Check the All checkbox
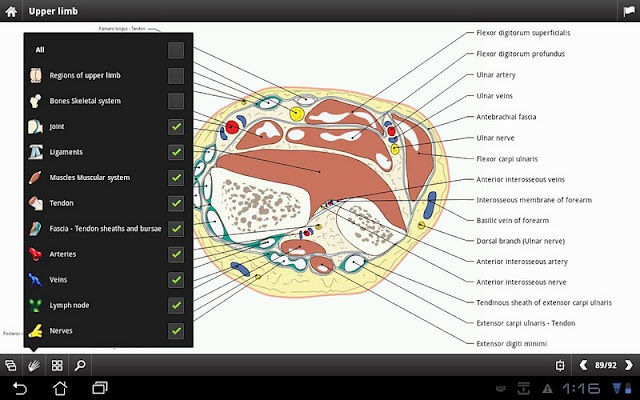Screen dimensions: 640x400 pos(176,50)
